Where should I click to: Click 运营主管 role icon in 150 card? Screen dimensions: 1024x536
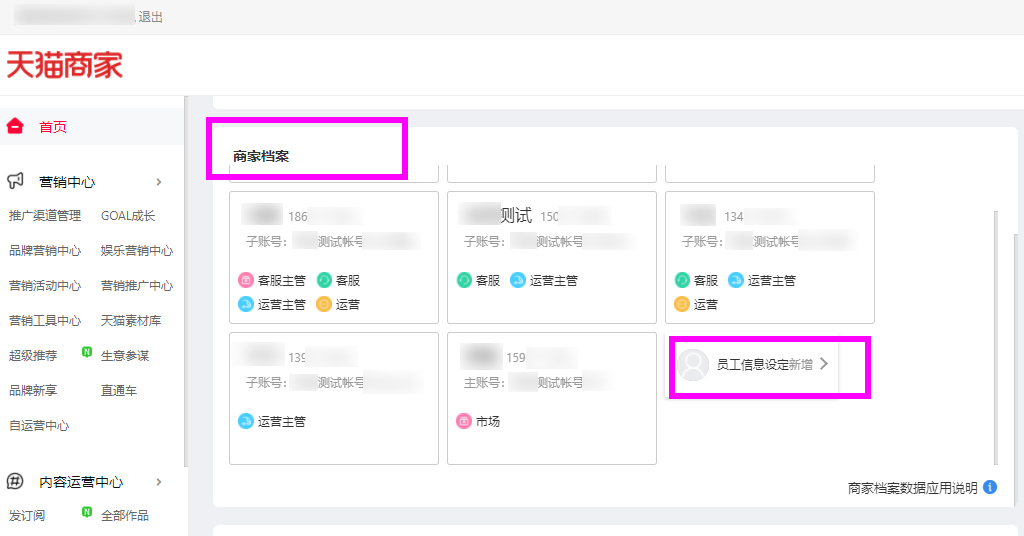[x=517, y=280]
